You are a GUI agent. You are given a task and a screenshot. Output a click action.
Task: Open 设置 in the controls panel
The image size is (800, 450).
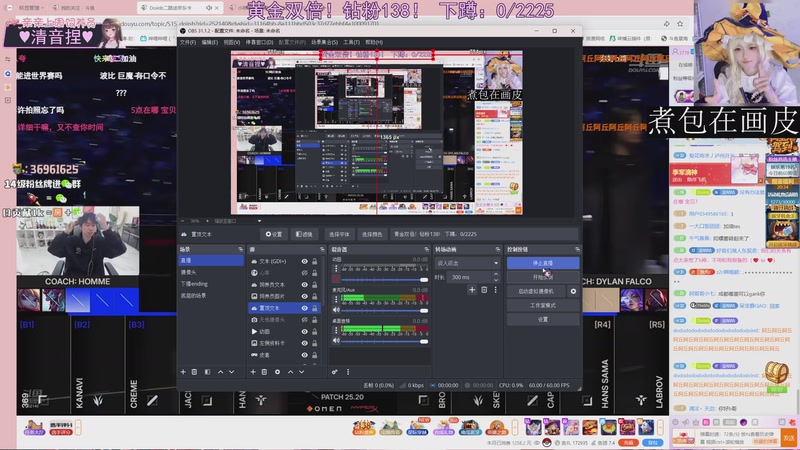pos(543,319)
